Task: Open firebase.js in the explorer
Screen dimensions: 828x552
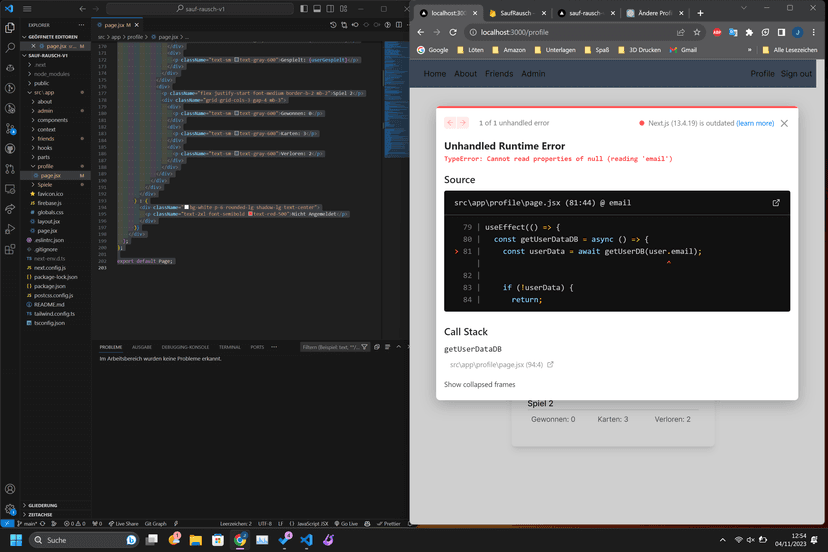Action: 49,203
